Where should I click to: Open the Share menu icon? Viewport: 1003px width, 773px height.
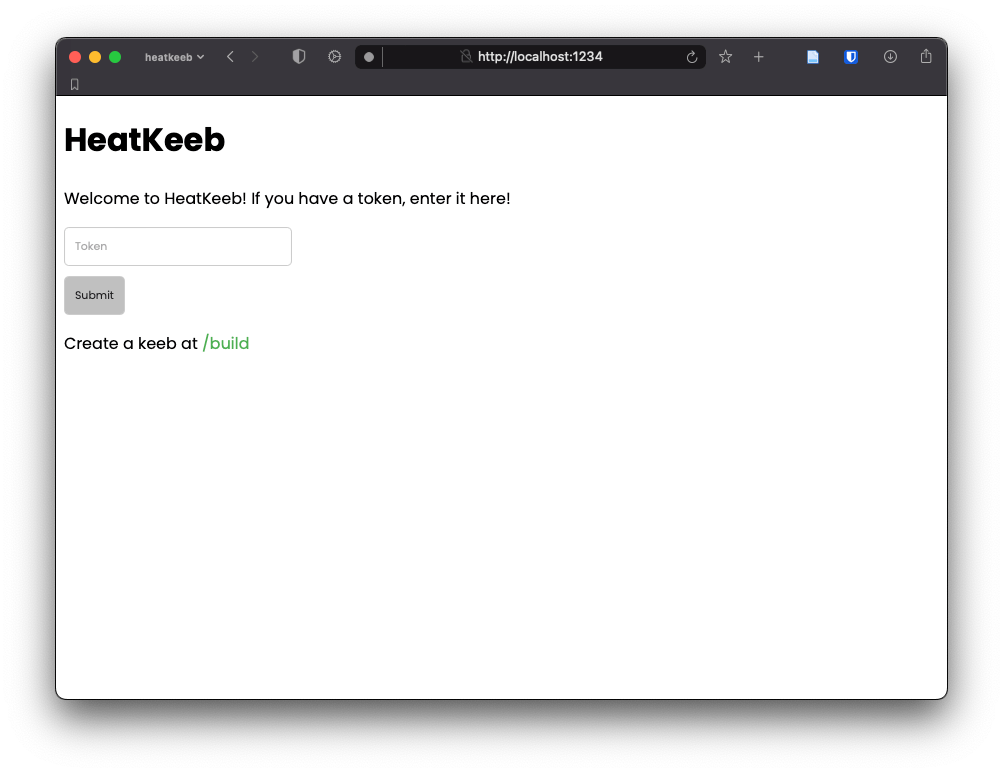pos(926,56)
